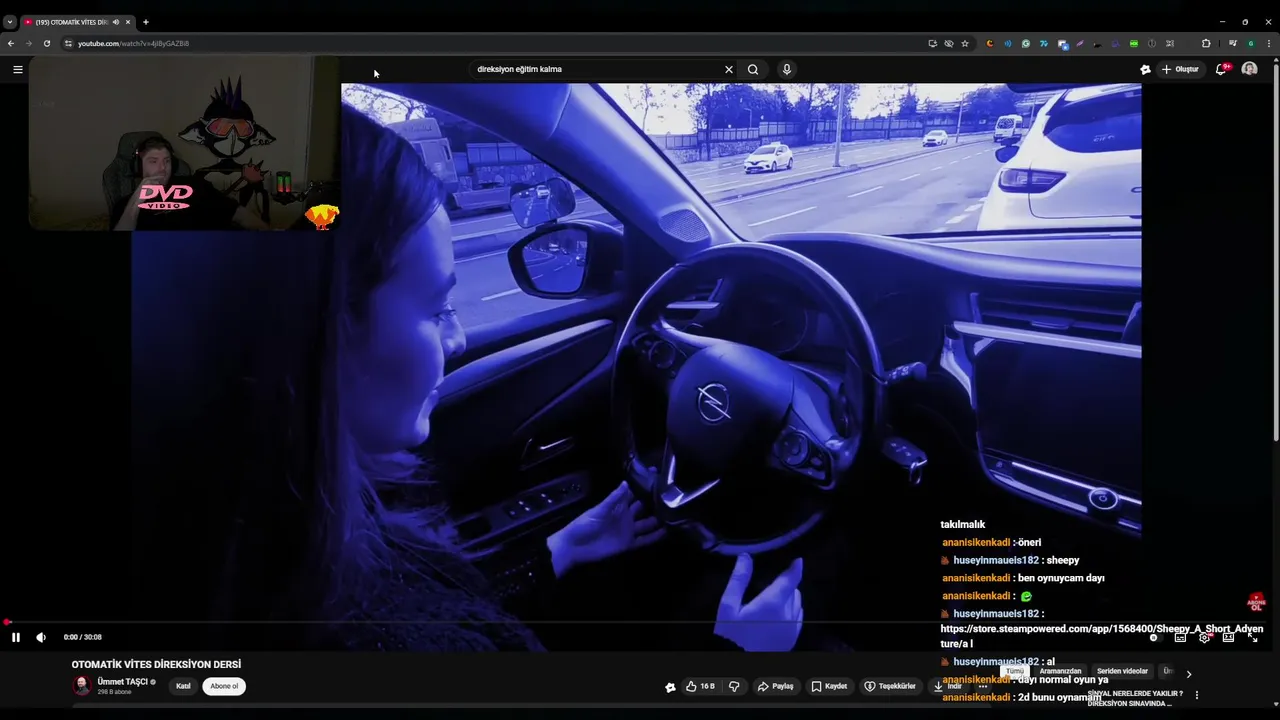Open the three-dot more actions menu
The height and width of the screenshot is (720, 1280).
click(x=983, y=686)
